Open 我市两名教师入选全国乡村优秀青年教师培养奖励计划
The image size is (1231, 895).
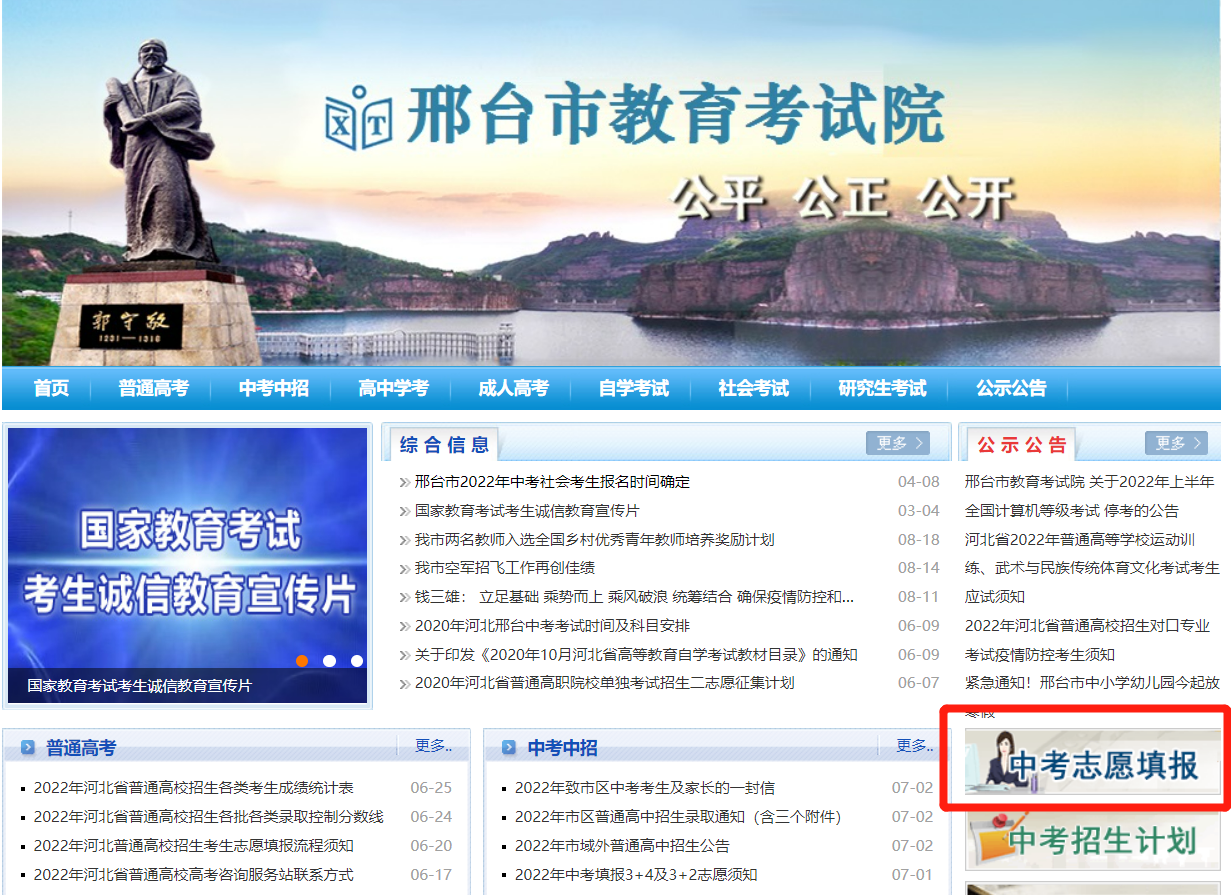coord(594,540)
